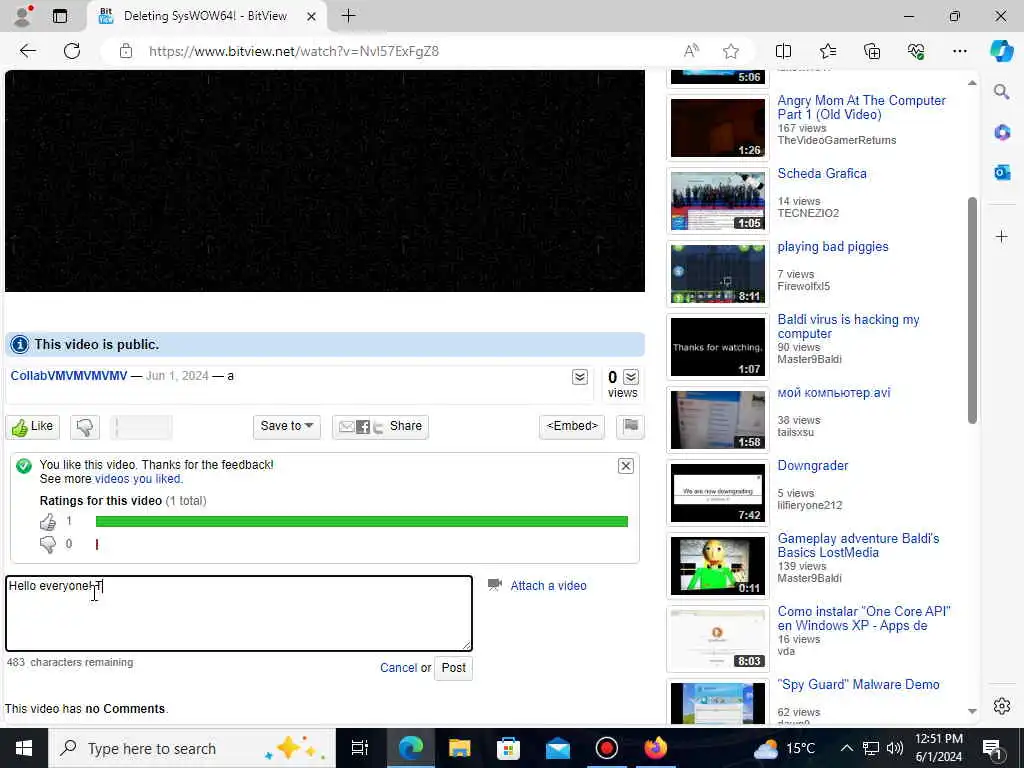The width and height of the screenshot is (1024, 768).
Task: Click the Like button
Action: [x=33, y=427]
